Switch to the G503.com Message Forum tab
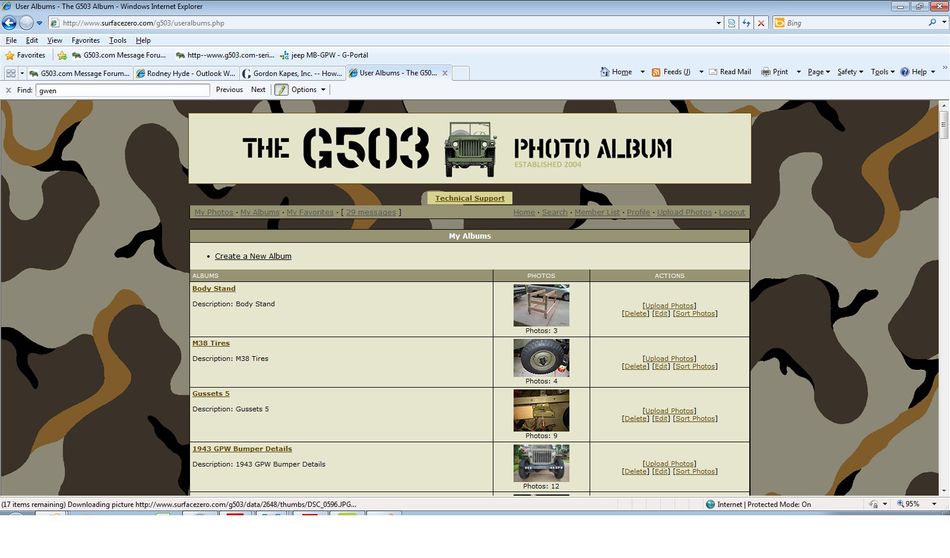 pyautogui.click(x=79, y=73)
